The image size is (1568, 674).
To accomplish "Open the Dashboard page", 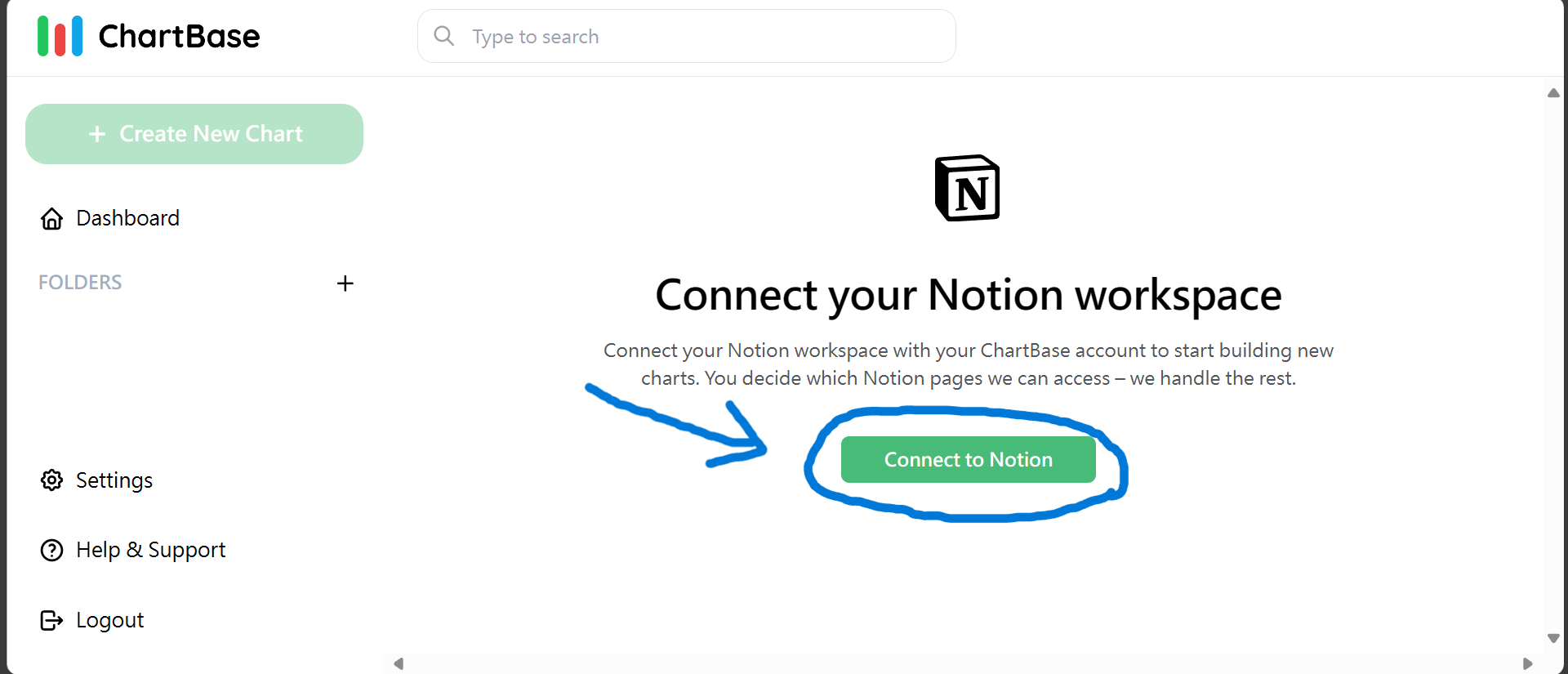I will [x=127, y=218].
